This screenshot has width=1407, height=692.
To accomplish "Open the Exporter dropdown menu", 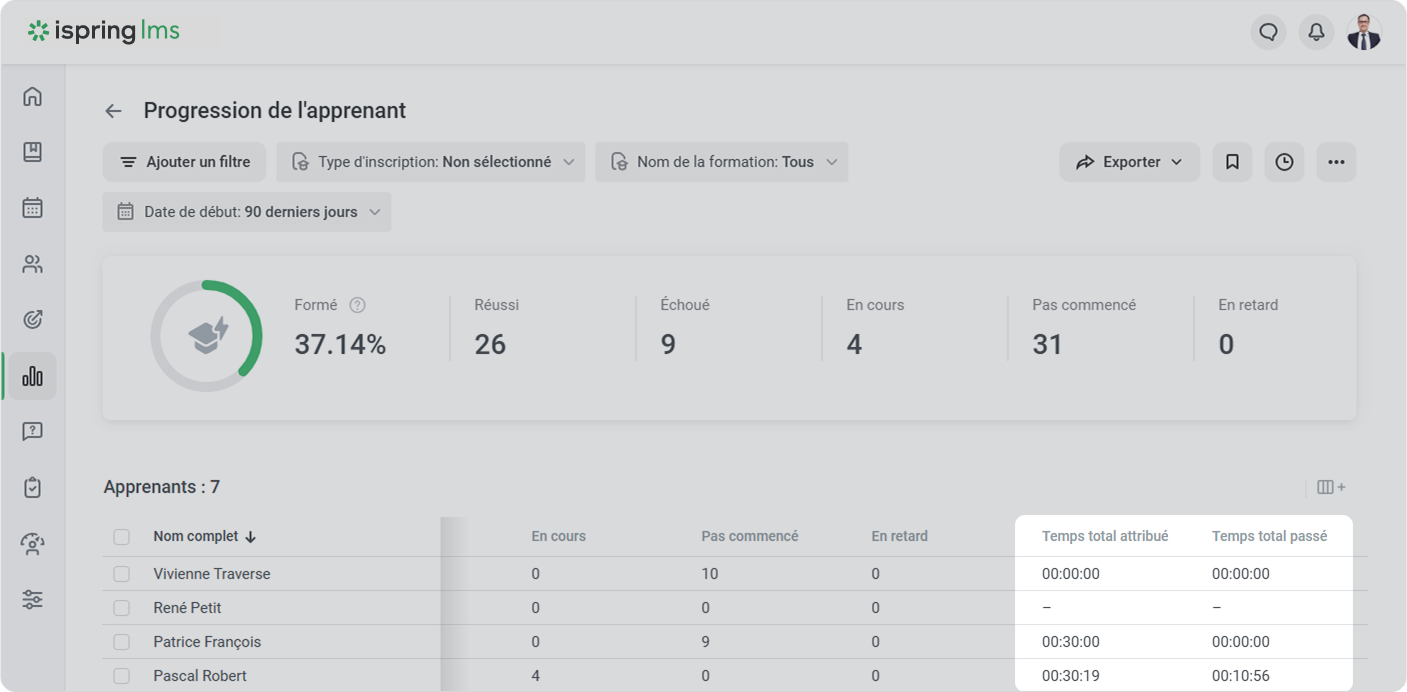I will 1129,162.
